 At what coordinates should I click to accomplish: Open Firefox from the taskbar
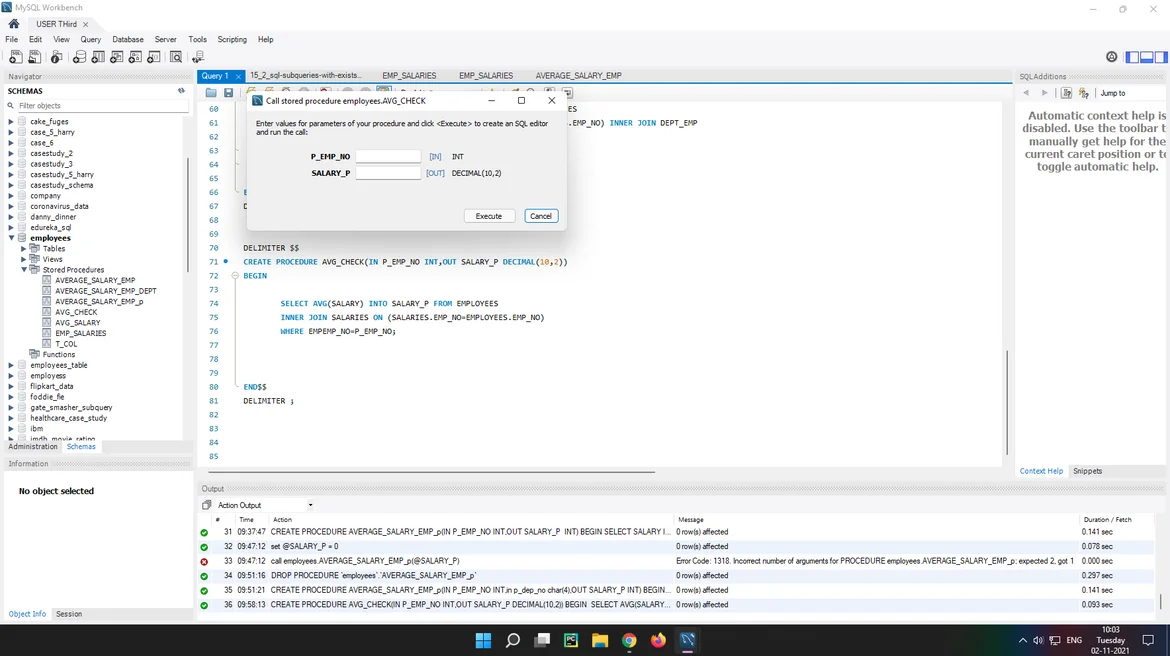pos(658,640)
